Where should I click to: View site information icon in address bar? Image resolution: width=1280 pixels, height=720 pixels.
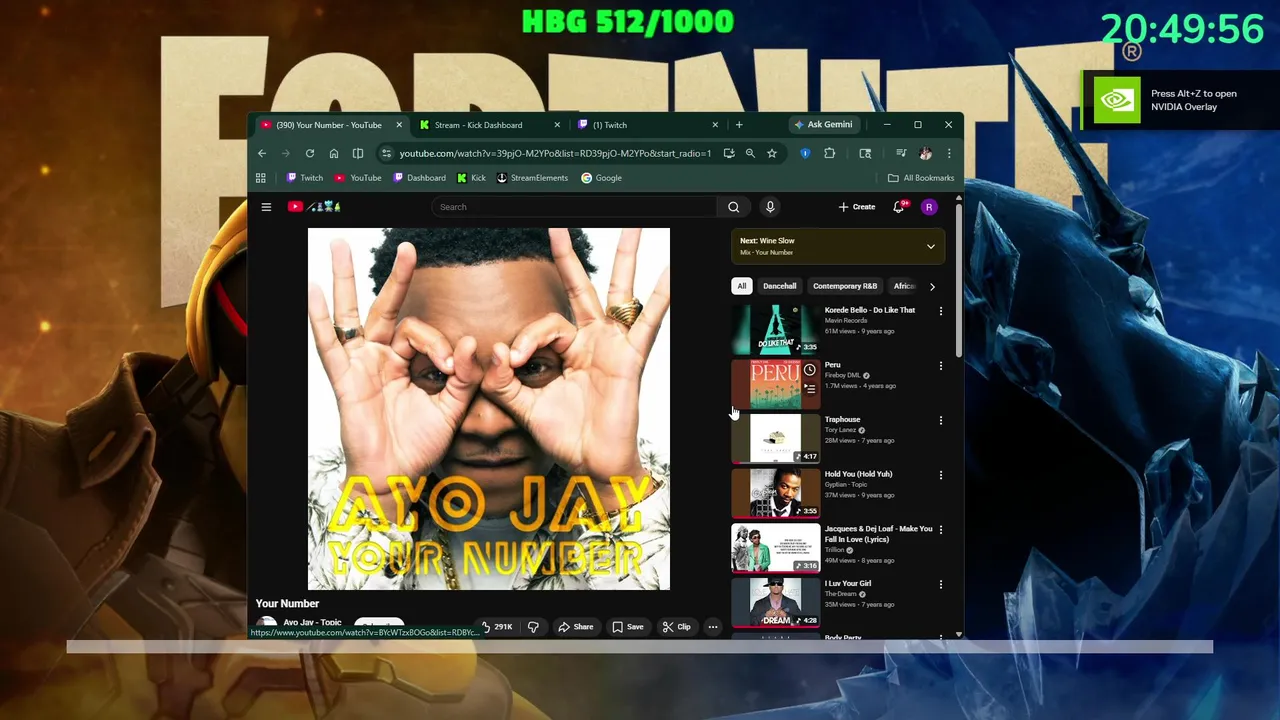(x=386, y=153)
